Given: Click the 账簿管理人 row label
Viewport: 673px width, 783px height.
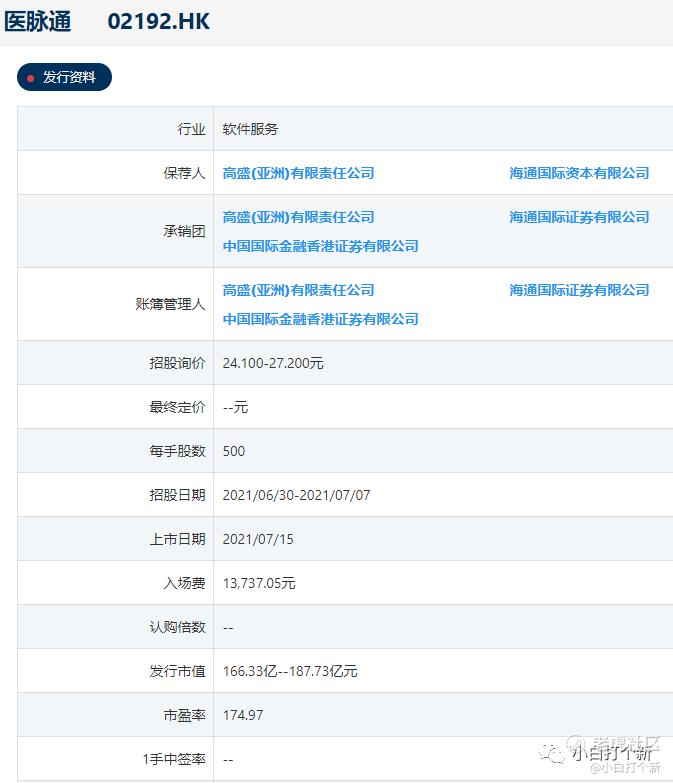Looking at the screenshot, I should 171,304.
